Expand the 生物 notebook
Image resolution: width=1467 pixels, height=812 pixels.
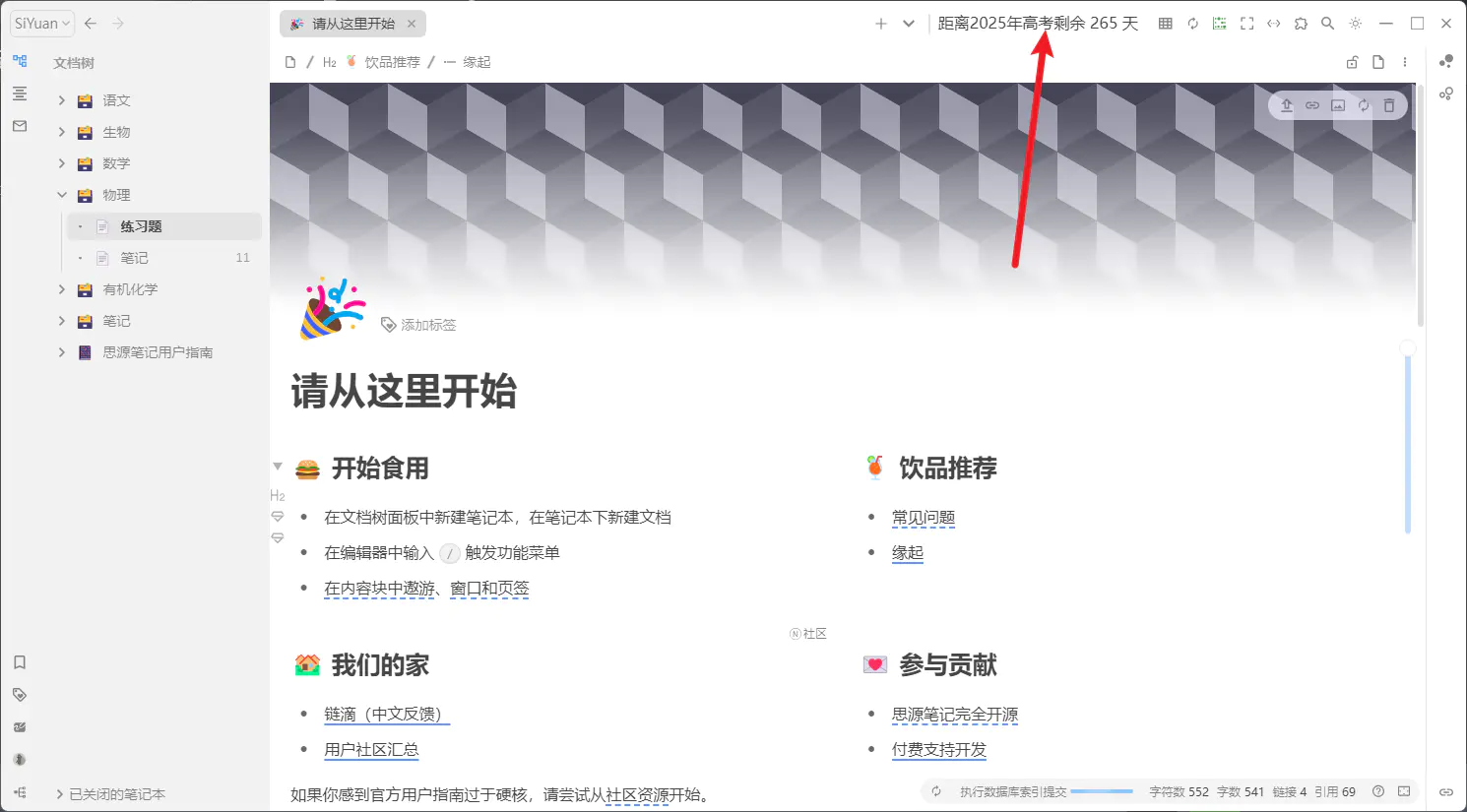click(x=61, y=132)
